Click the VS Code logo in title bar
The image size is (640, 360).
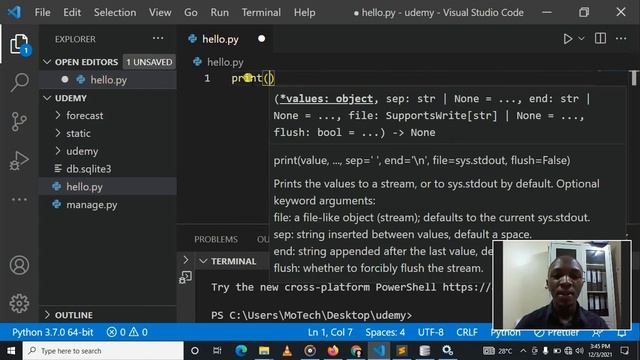coord(14,12)
